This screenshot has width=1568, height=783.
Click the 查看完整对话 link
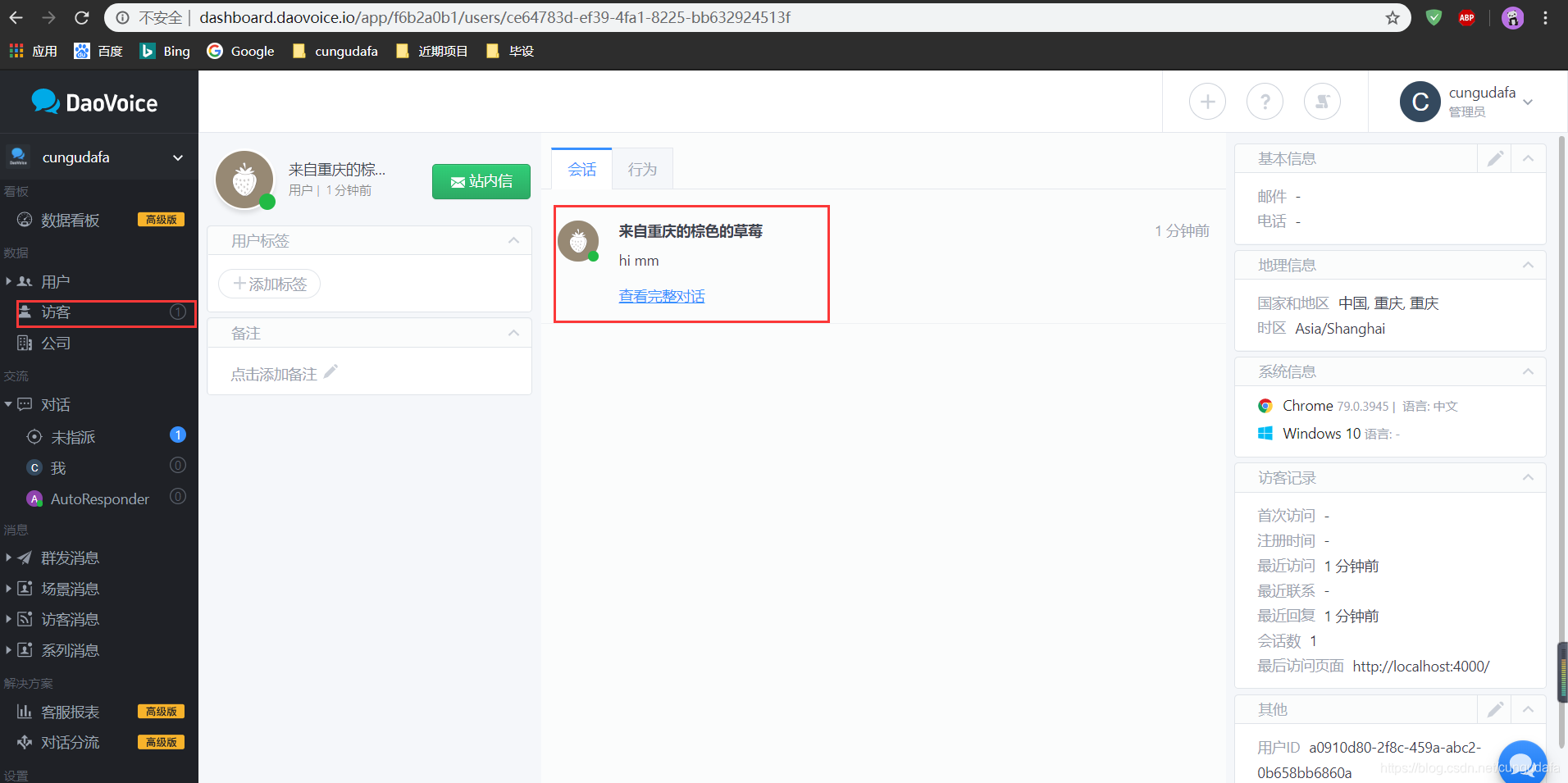point(662,296)
